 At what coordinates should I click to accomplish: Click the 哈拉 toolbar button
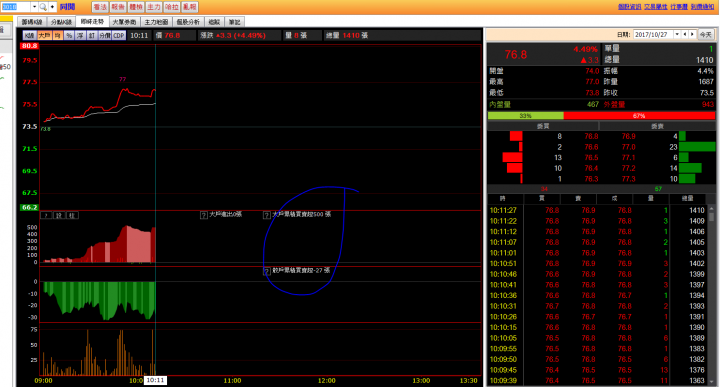(172, 7)
